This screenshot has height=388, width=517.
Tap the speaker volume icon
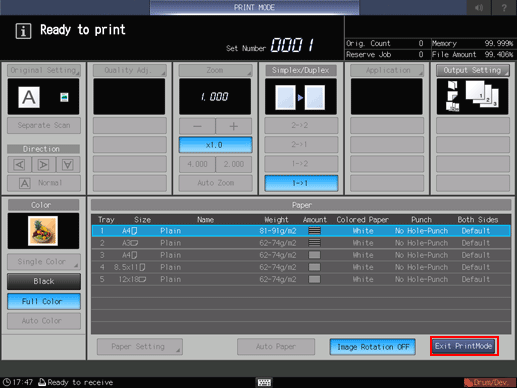tap(479, 8)
